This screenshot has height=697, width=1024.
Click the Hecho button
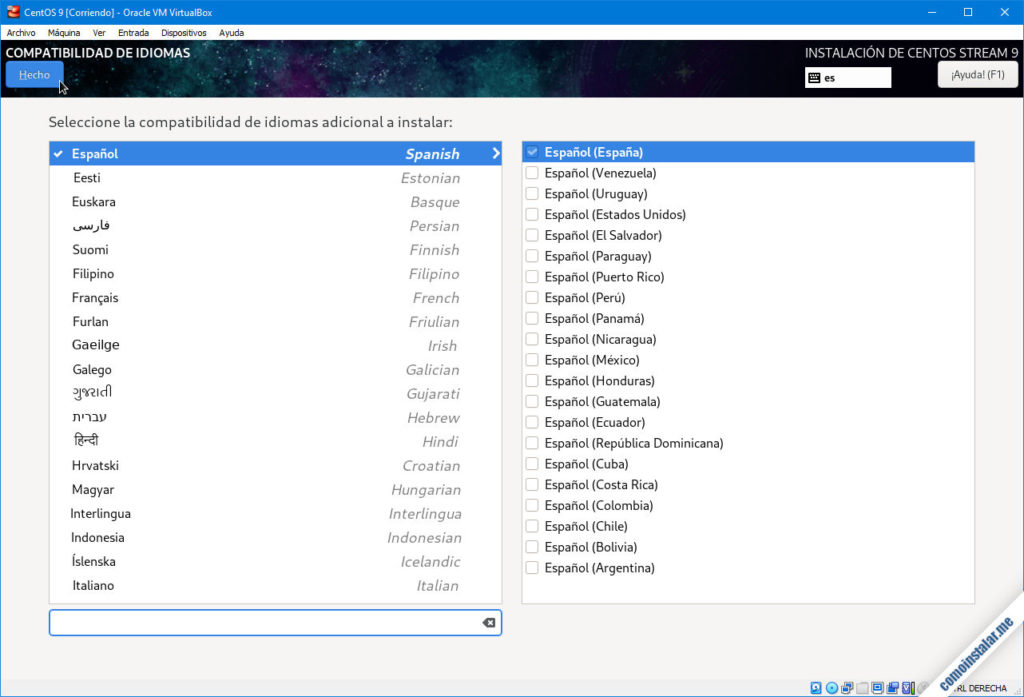coord(34,74)
